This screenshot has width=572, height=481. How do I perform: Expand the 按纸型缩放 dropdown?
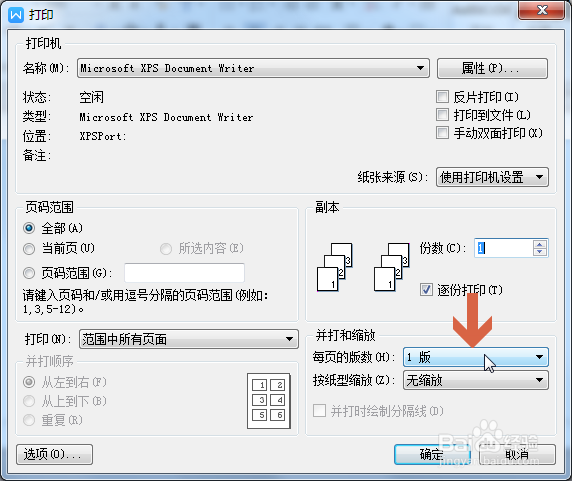(475, 380)
